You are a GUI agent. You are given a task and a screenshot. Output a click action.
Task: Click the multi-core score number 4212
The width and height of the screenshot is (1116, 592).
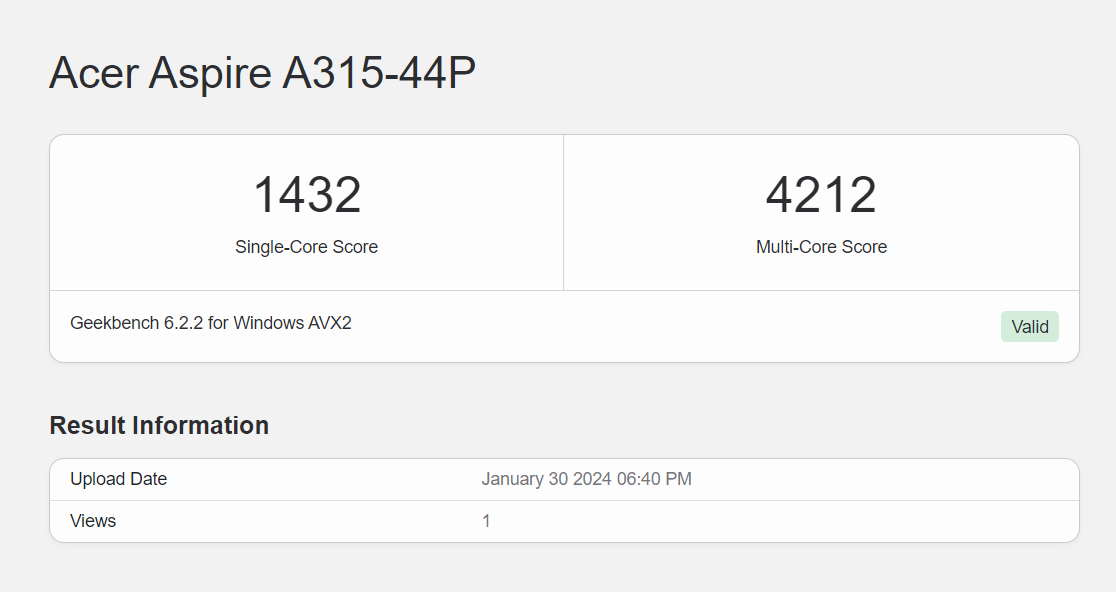821,194
